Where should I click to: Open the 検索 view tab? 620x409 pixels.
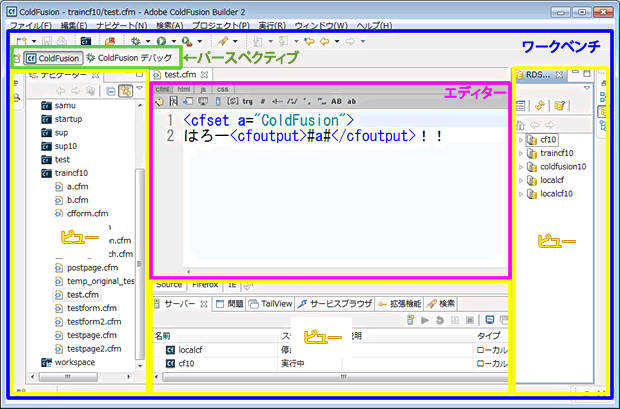[x=440, y=304]
